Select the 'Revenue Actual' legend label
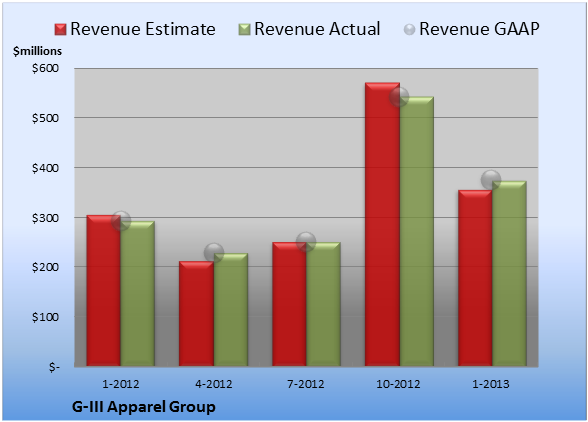The width and height of the screenshot is (588, 422). coord(317,29)
